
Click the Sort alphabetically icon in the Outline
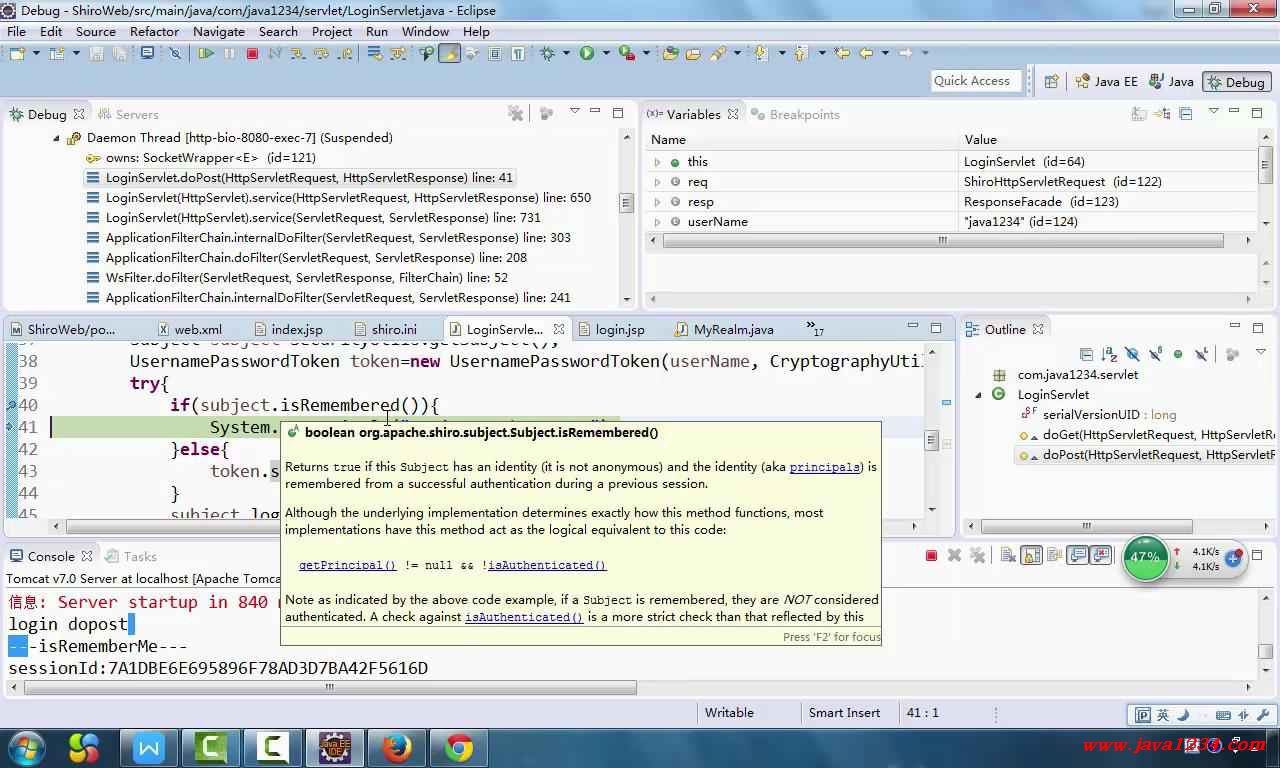pyautogui.click(x=1109, y=354)
